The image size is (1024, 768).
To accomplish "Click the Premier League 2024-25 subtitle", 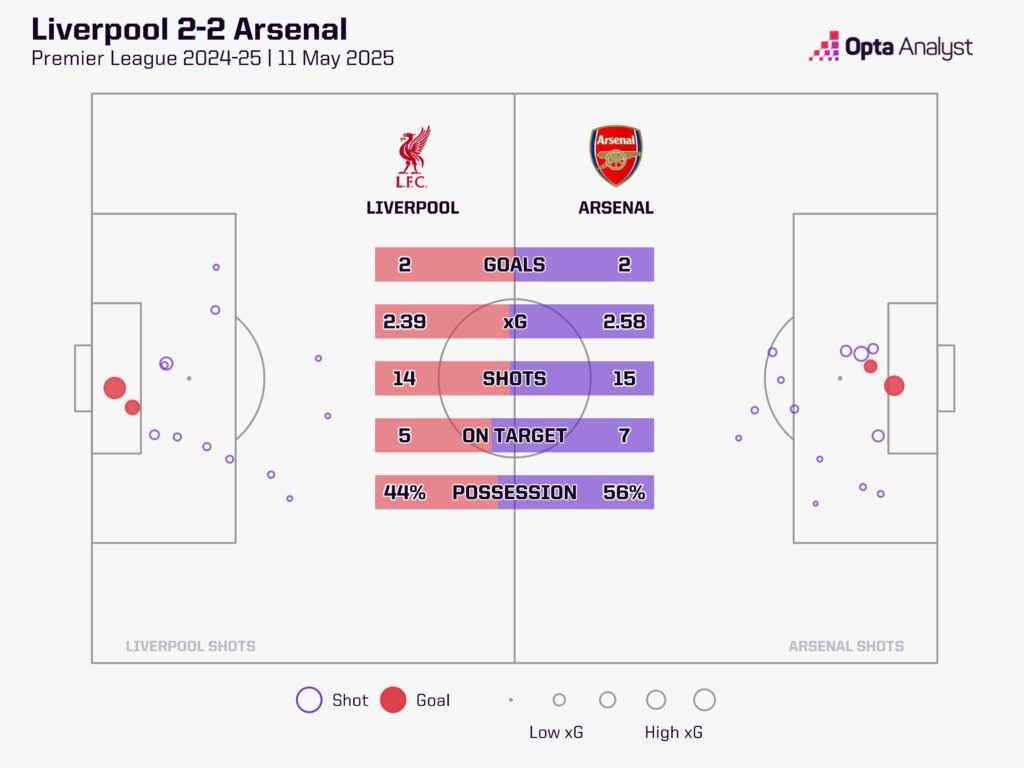I will coord(212,58).
